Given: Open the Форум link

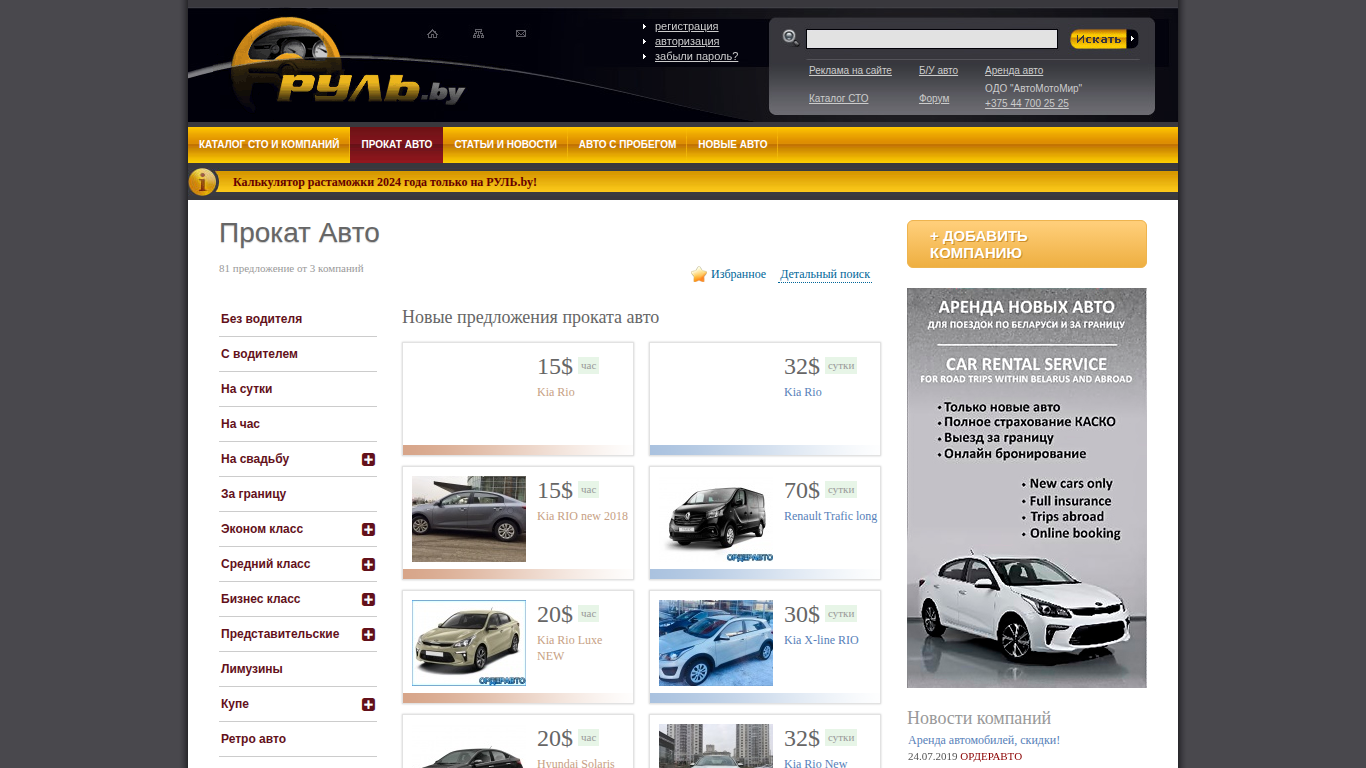Looking at the screenshot, I should (934, 99).
